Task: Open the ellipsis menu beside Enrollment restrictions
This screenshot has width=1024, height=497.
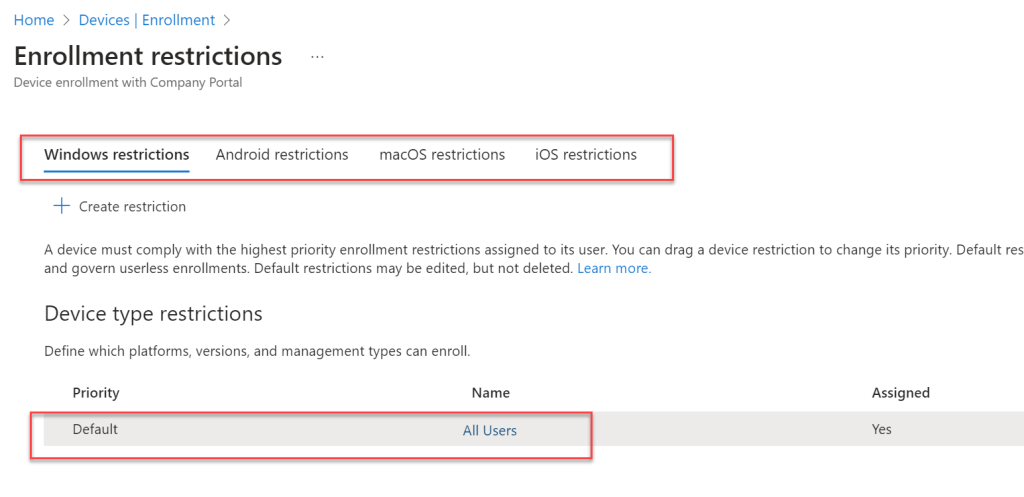Action: click(317, 57)
